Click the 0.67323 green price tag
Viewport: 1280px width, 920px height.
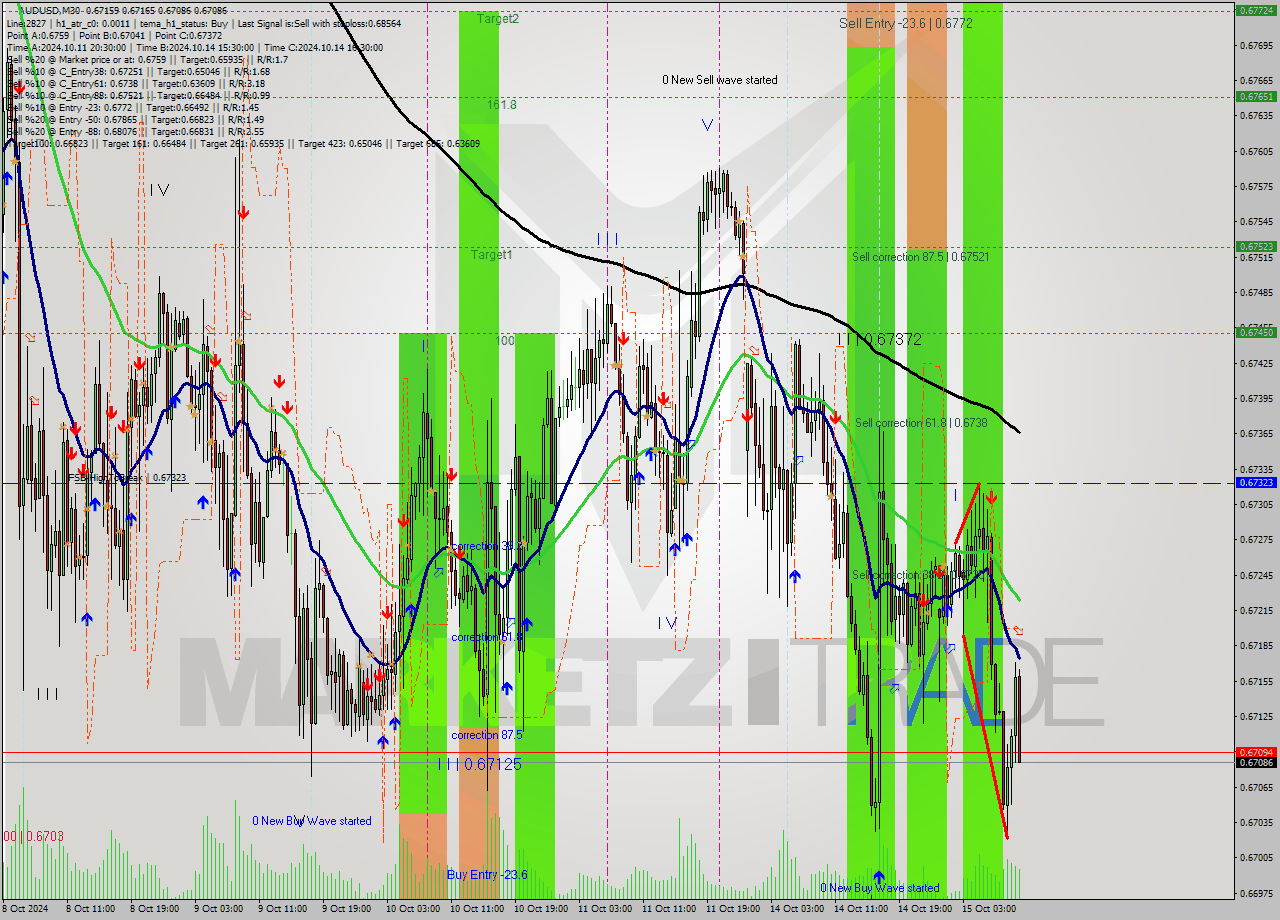[1255, 482]
